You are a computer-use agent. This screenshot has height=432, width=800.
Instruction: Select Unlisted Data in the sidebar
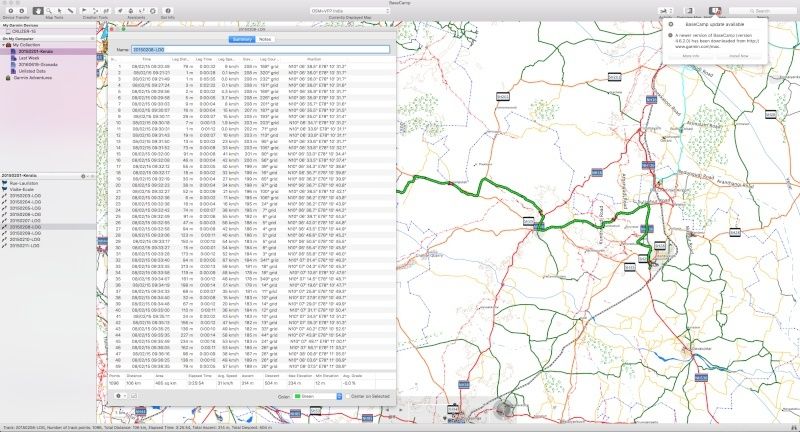[x=32, y=71]
